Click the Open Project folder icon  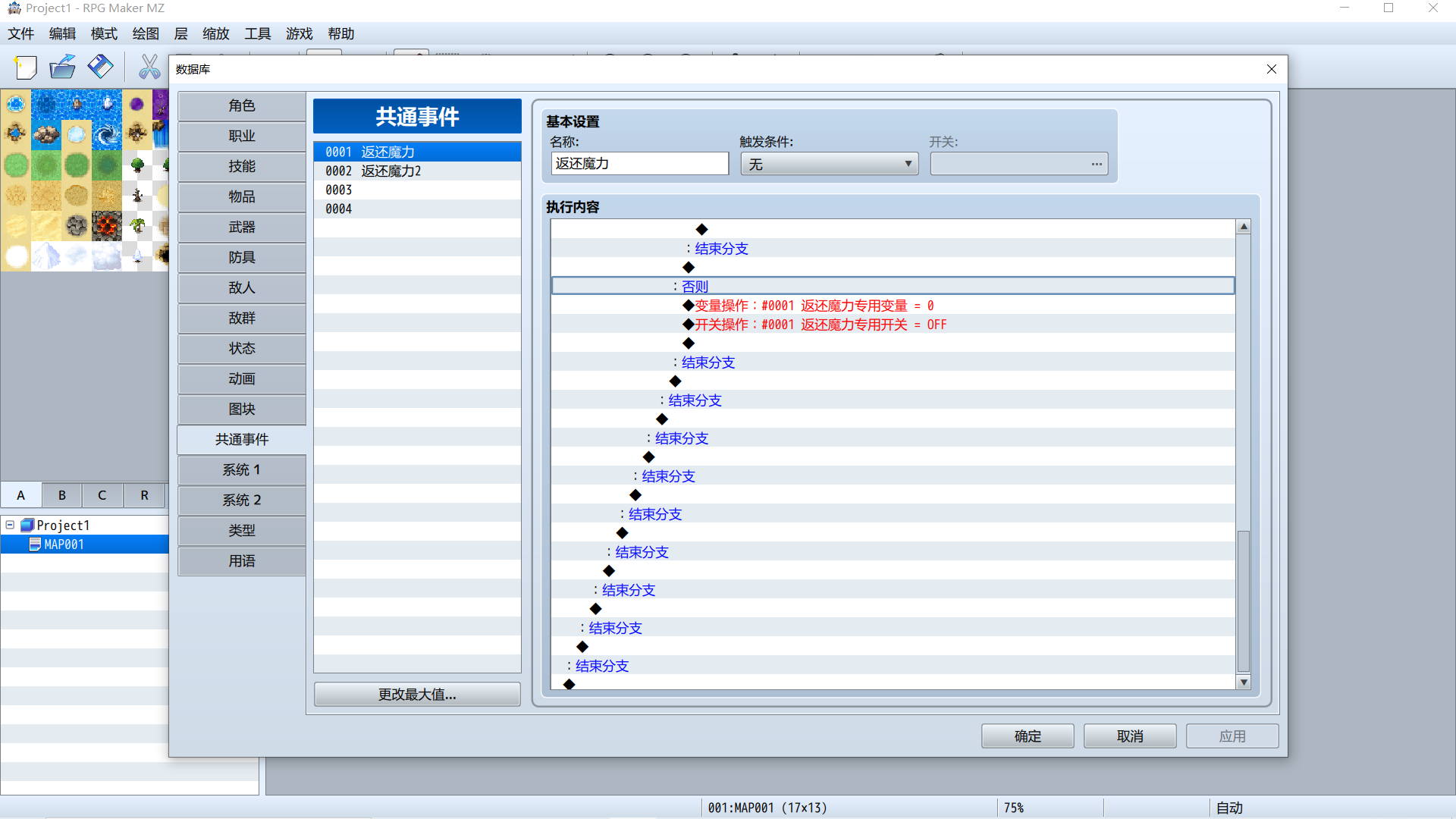(x=63, y=67)
